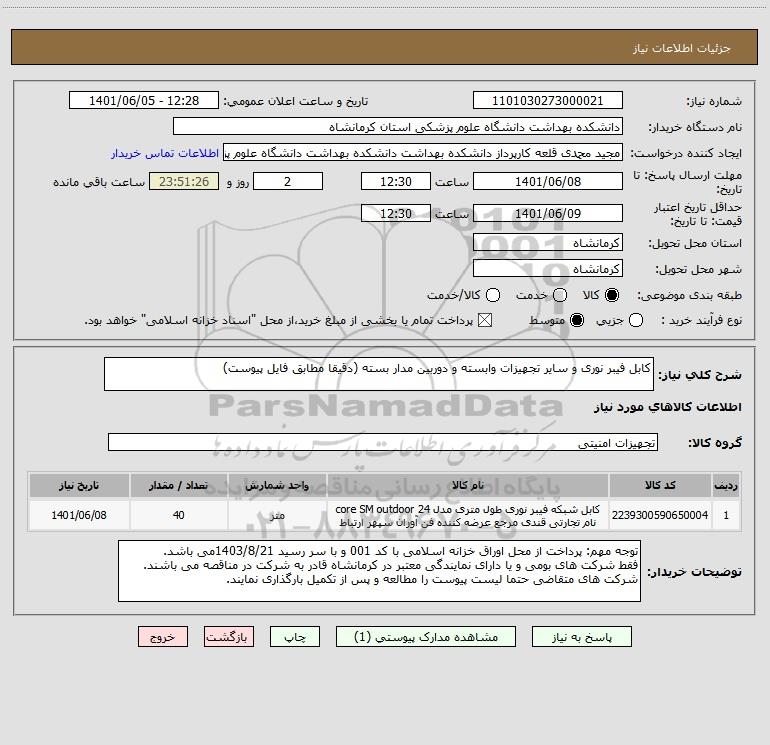
Task: Select the خدمت radio button
Action: pos(560,295)
